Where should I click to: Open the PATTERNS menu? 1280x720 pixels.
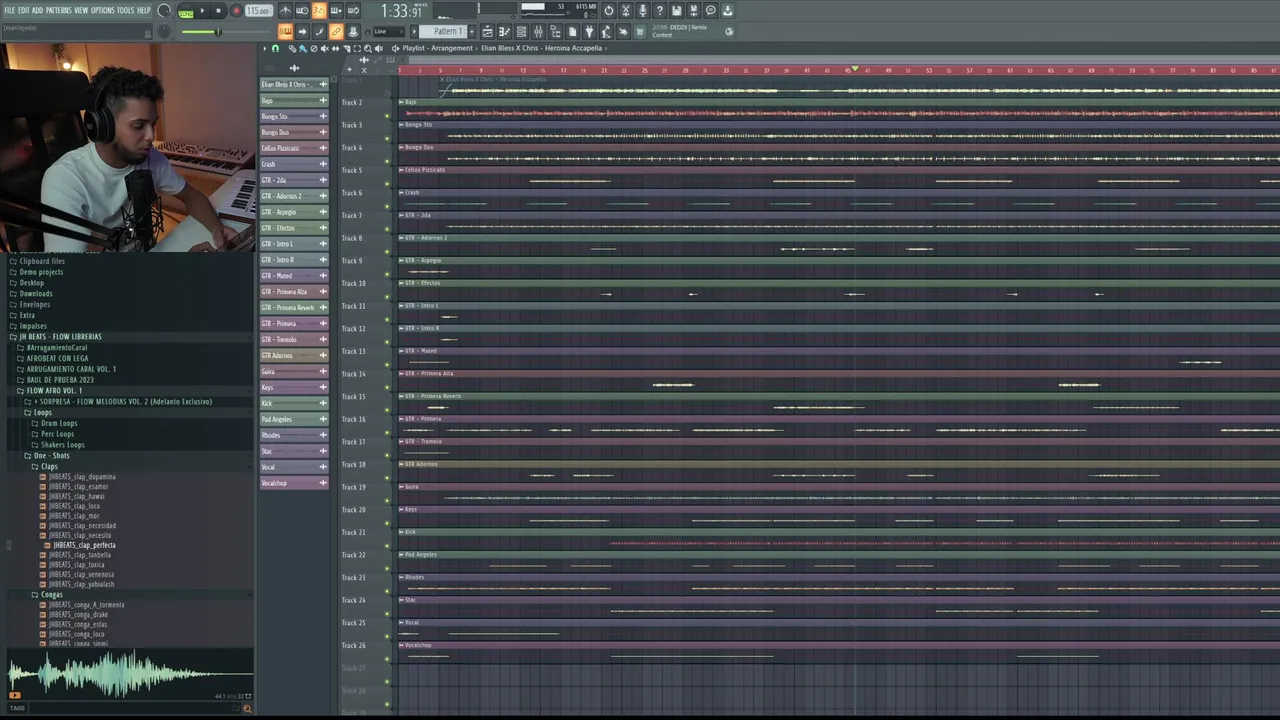coord(58,10)
